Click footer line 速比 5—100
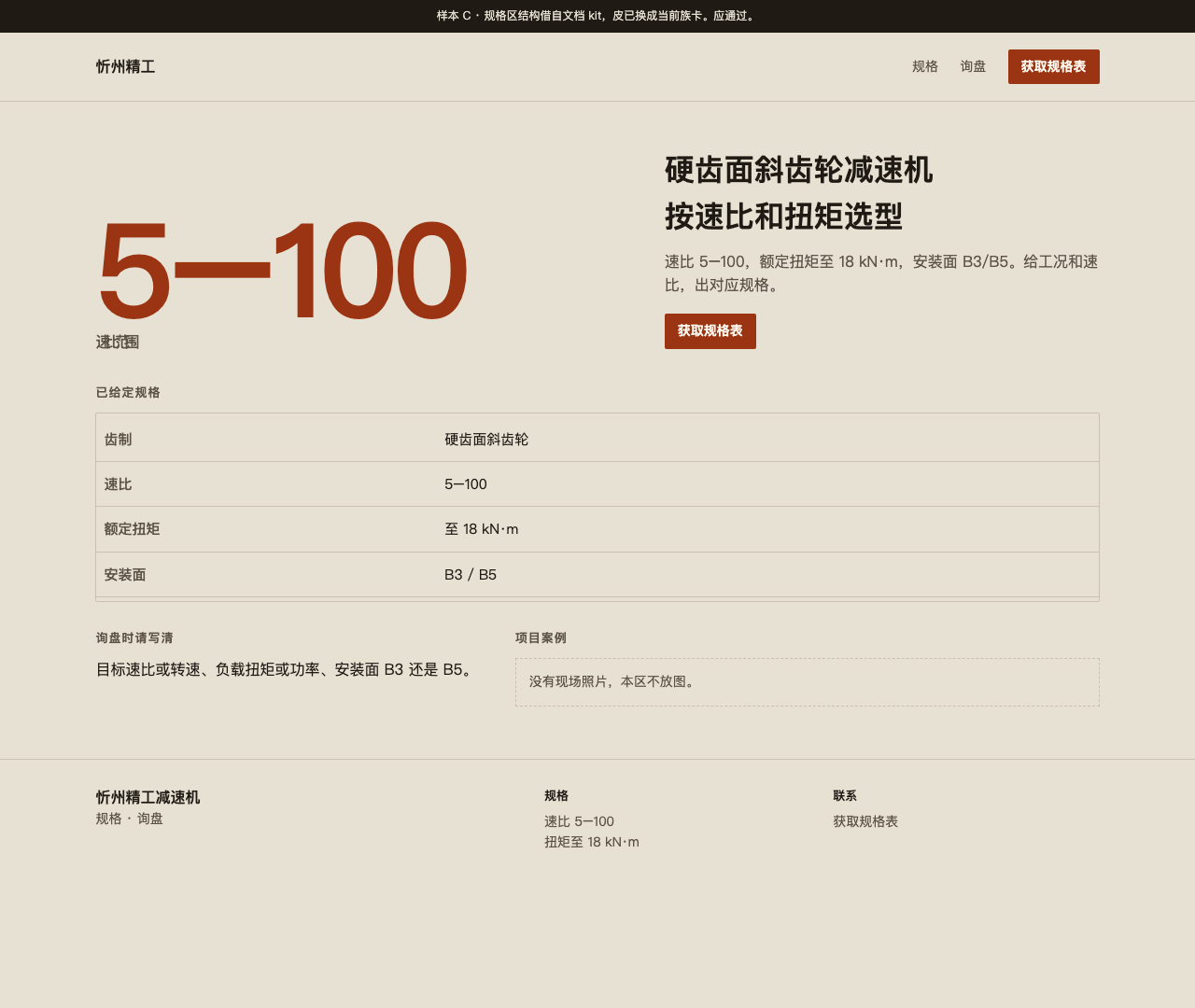Image resolution: width=1195 pixels, height=1008 pixels. (x=579, y=822)
